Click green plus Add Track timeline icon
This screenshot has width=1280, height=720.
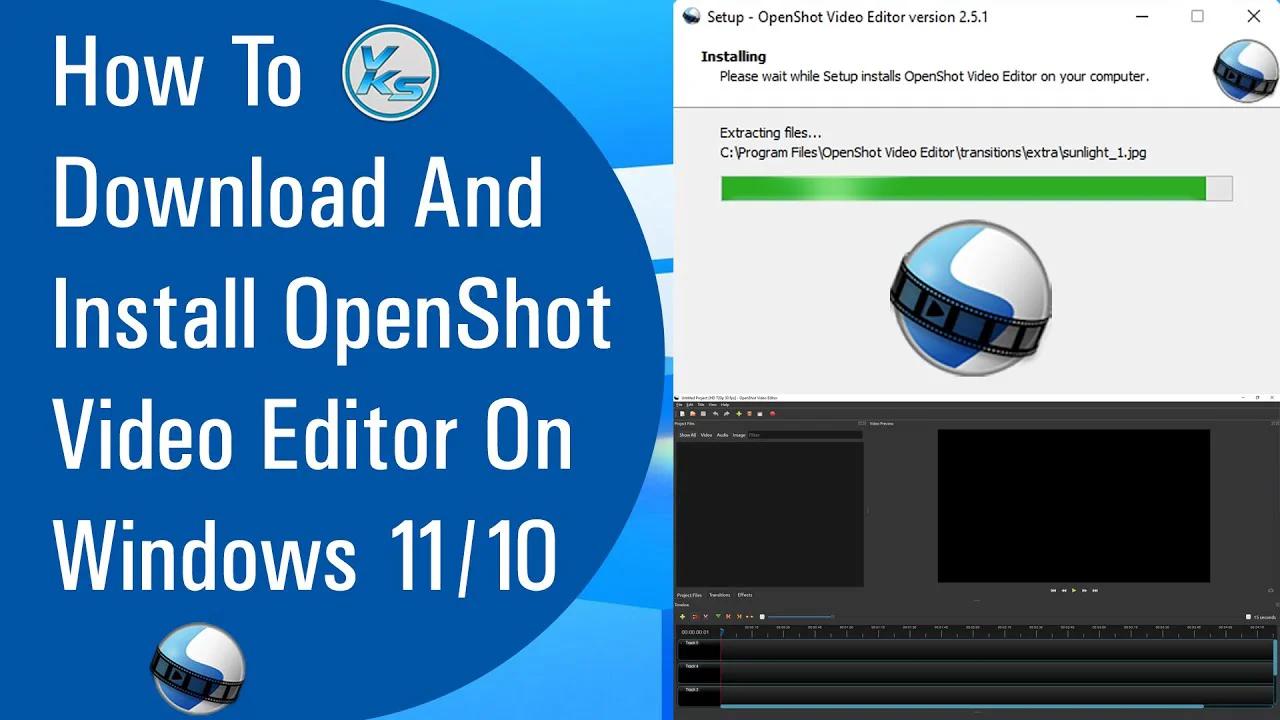click(x=682, y=617)
